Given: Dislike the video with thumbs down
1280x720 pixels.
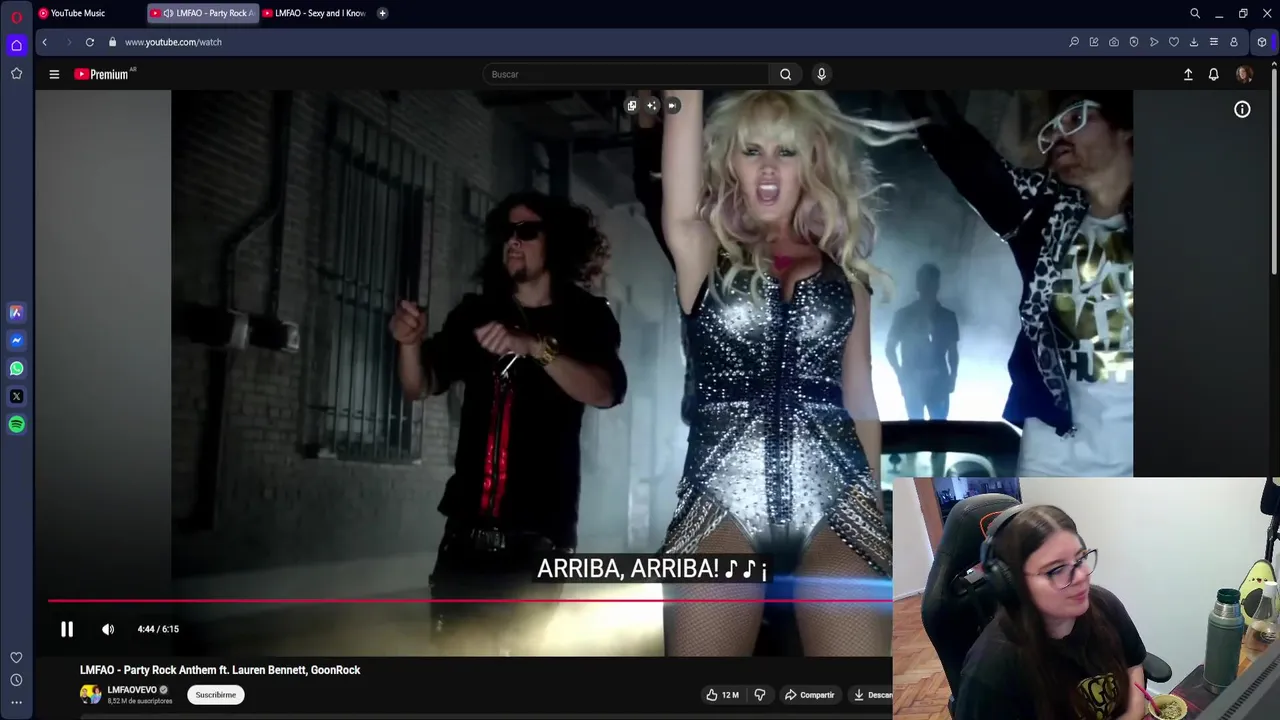Looking at the screenshot, I should coord(760,695).
